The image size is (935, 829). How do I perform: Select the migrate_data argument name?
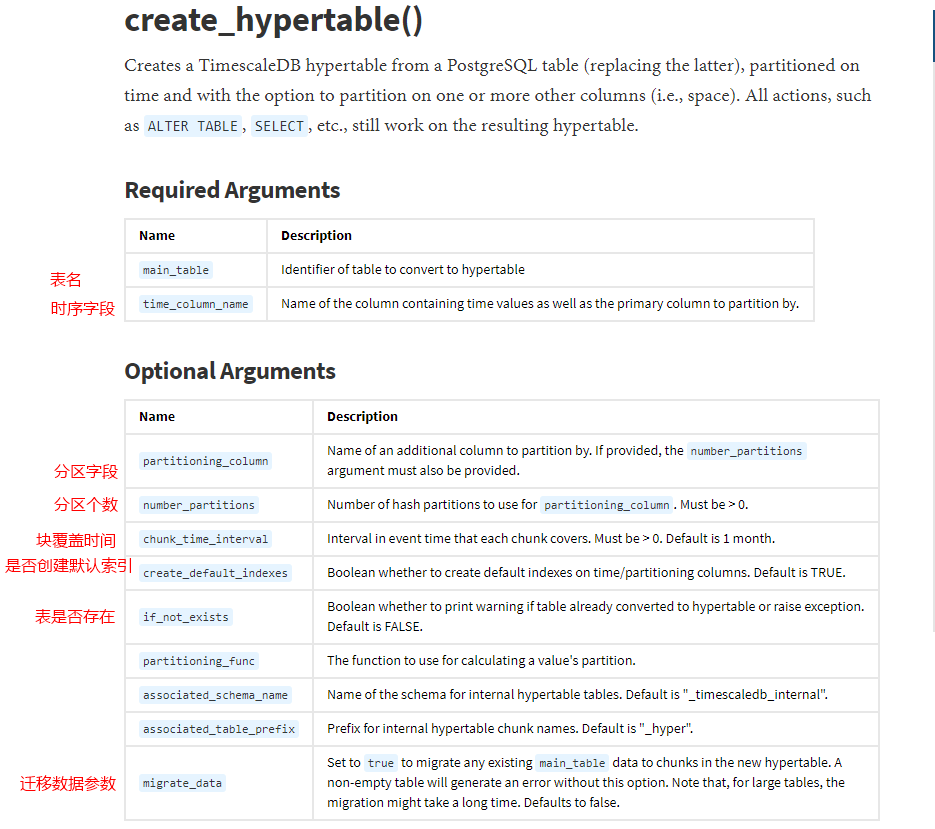tap(182, 783)
